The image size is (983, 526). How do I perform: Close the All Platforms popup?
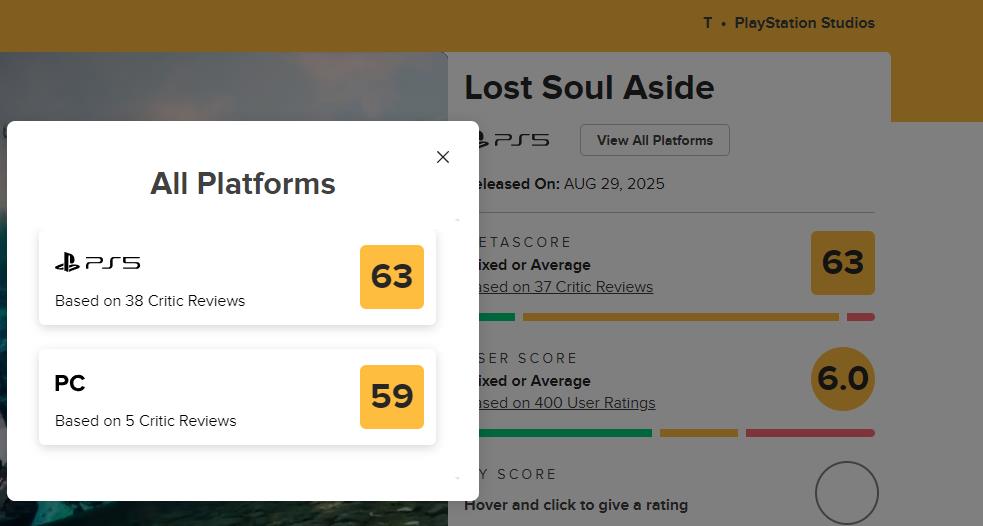coord(443,157)
